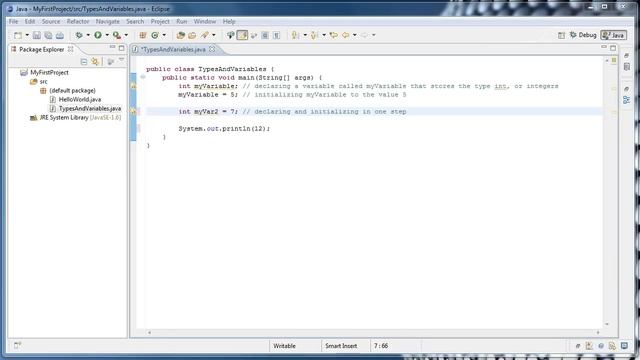Navigate forward with greyed right arrow
Image resolution: width=640 pixels, height=360 pixels.
coord(364,35)
